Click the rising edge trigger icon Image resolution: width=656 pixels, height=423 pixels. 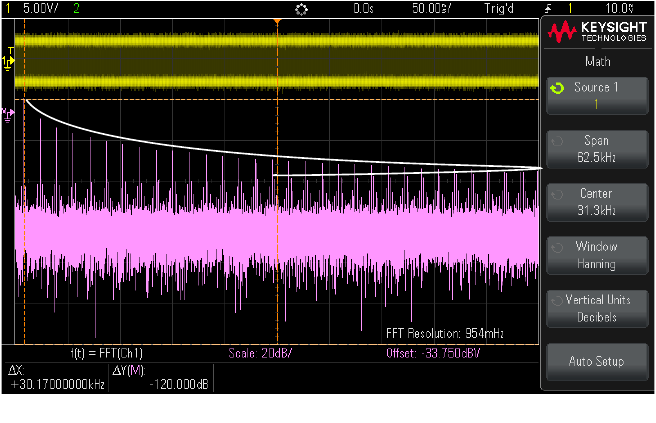(548, 9)
